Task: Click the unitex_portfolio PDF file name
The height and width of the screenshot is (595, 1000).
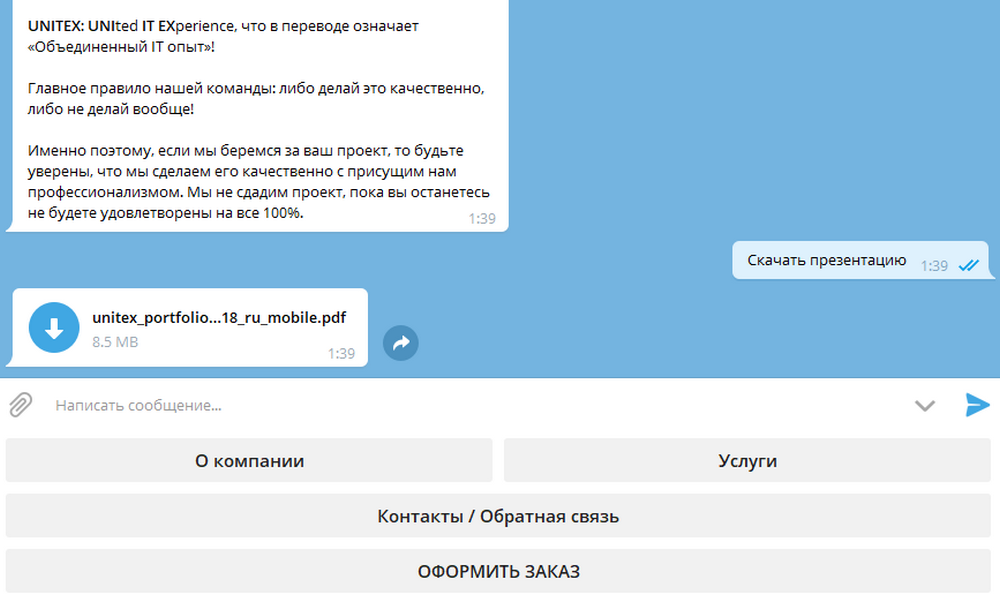Action: (x=219, y=318)
